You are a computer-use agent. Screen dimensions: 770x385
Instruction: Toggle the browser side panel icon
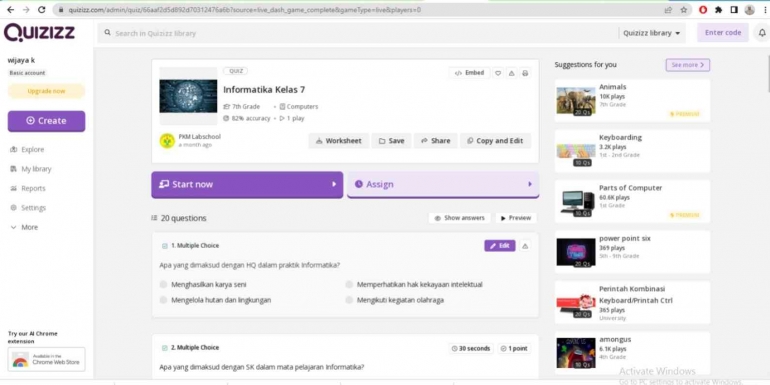(734, 10)
